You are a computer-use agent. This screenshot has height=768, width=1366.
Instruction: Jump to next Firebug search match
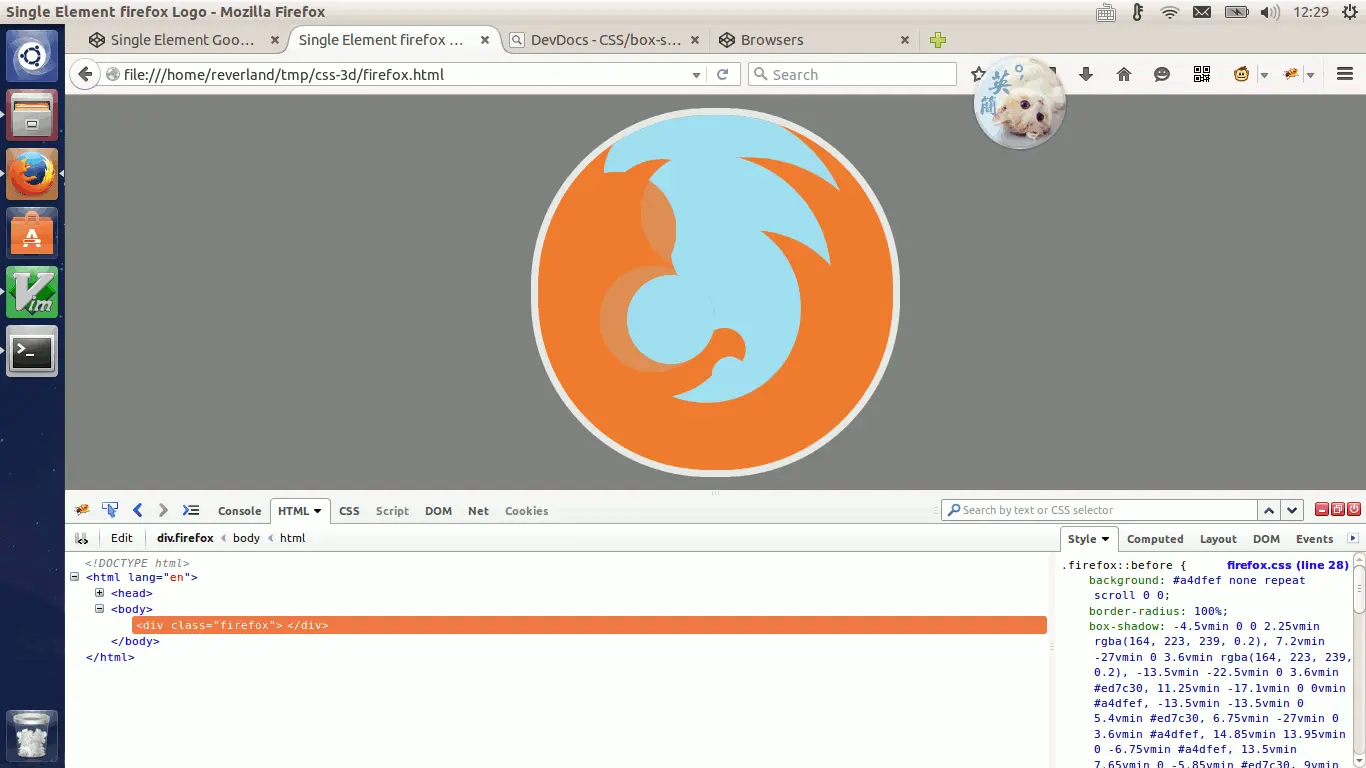(1292, 510)
